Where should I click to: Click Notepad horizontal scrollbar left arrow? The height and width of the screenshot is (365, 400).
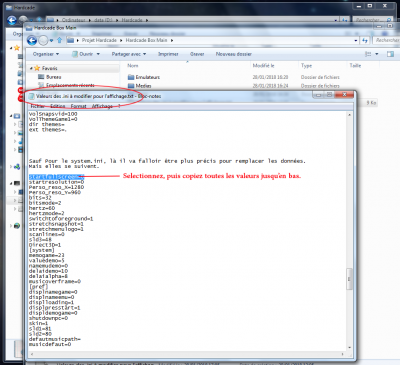31,354
